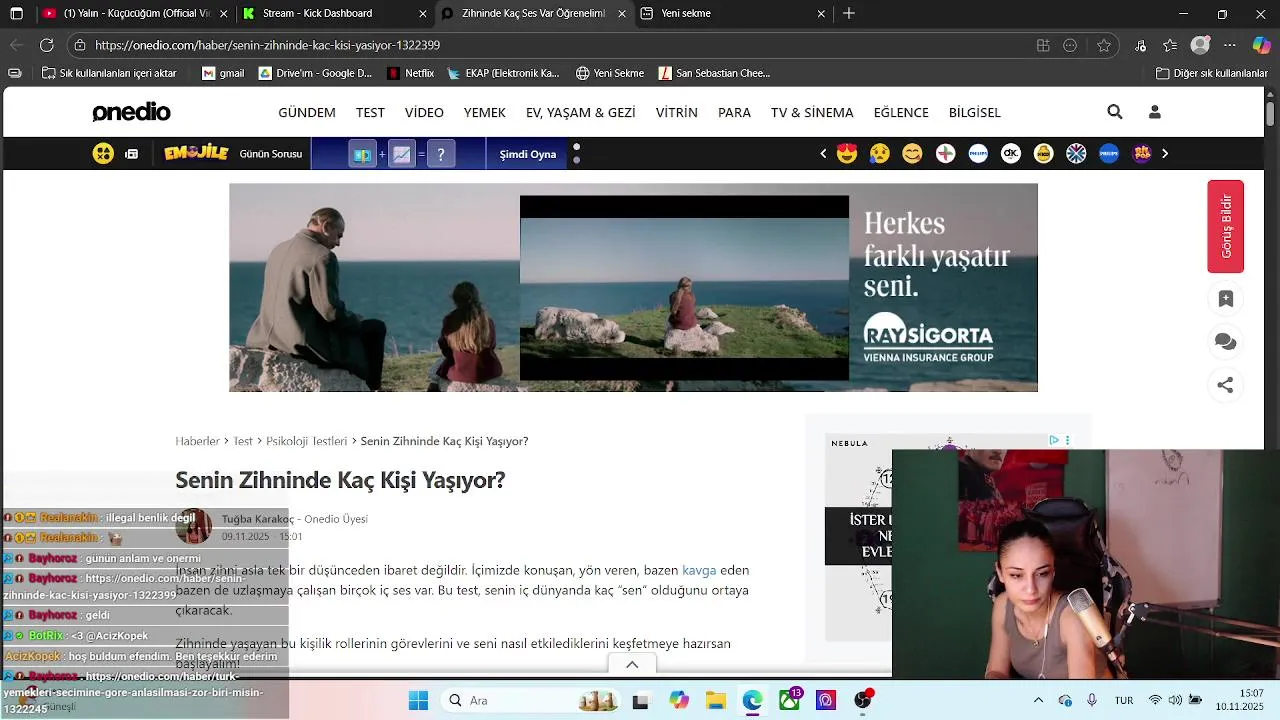Open the TEST menu item
This screenshot has height=720, width=1280.
(x=370, y=112)
